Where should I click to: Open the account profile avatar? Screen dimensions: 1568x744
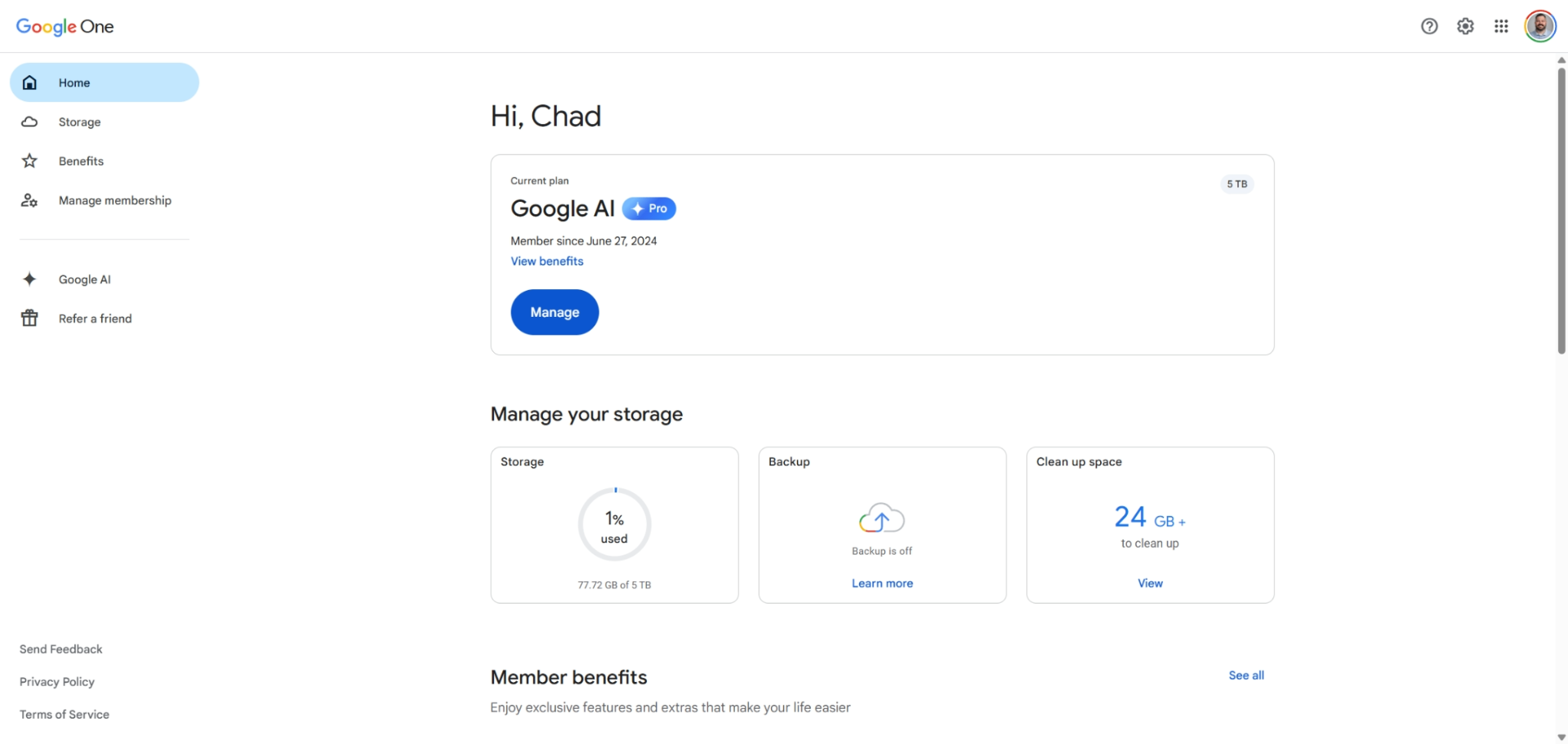(x=1540, y=26)
